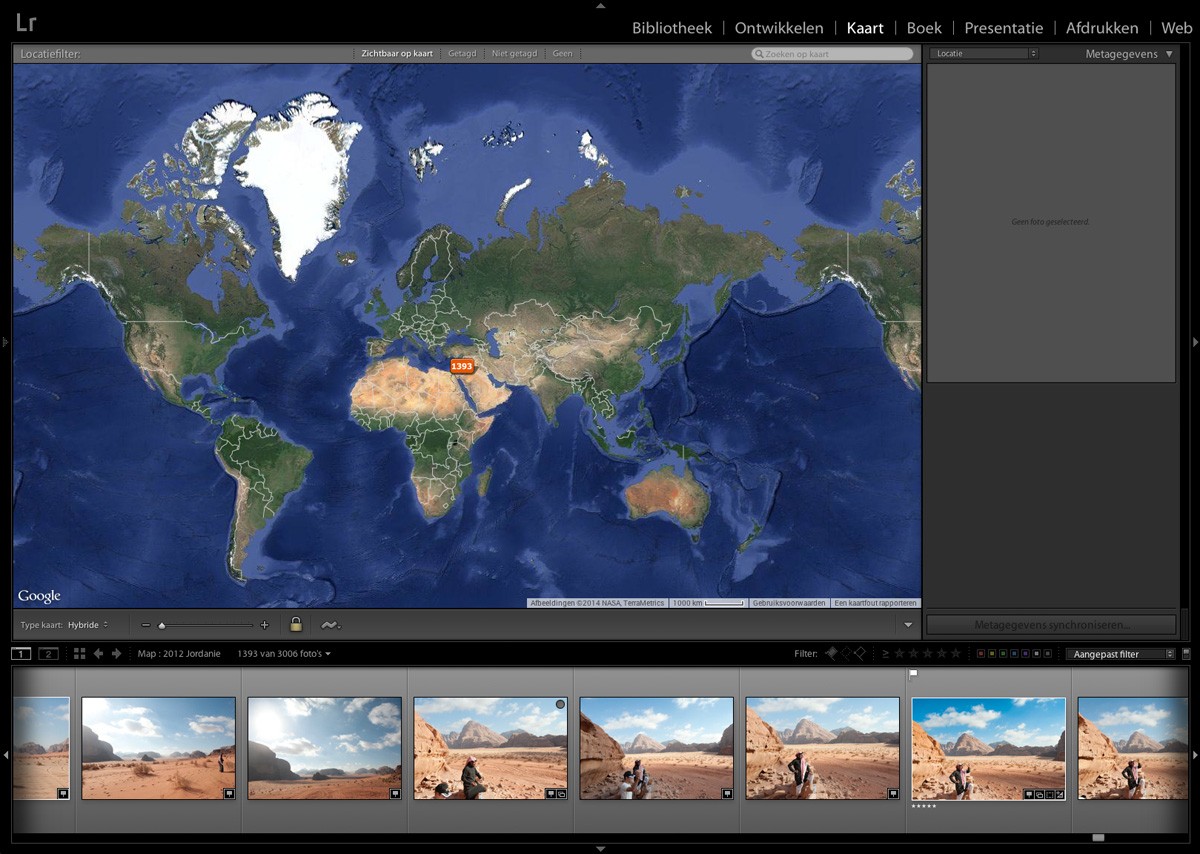Select the main window "1" icon
The width and height of the screenshot is (1200, 854).
click(20, 653)
